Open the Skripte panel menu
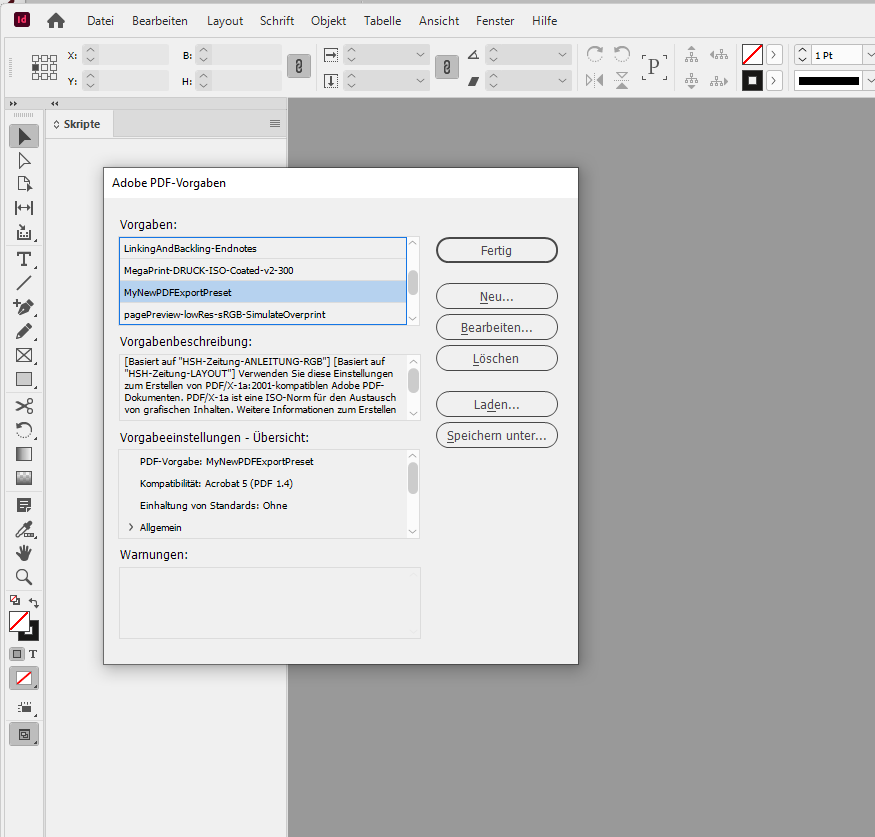 275,123
